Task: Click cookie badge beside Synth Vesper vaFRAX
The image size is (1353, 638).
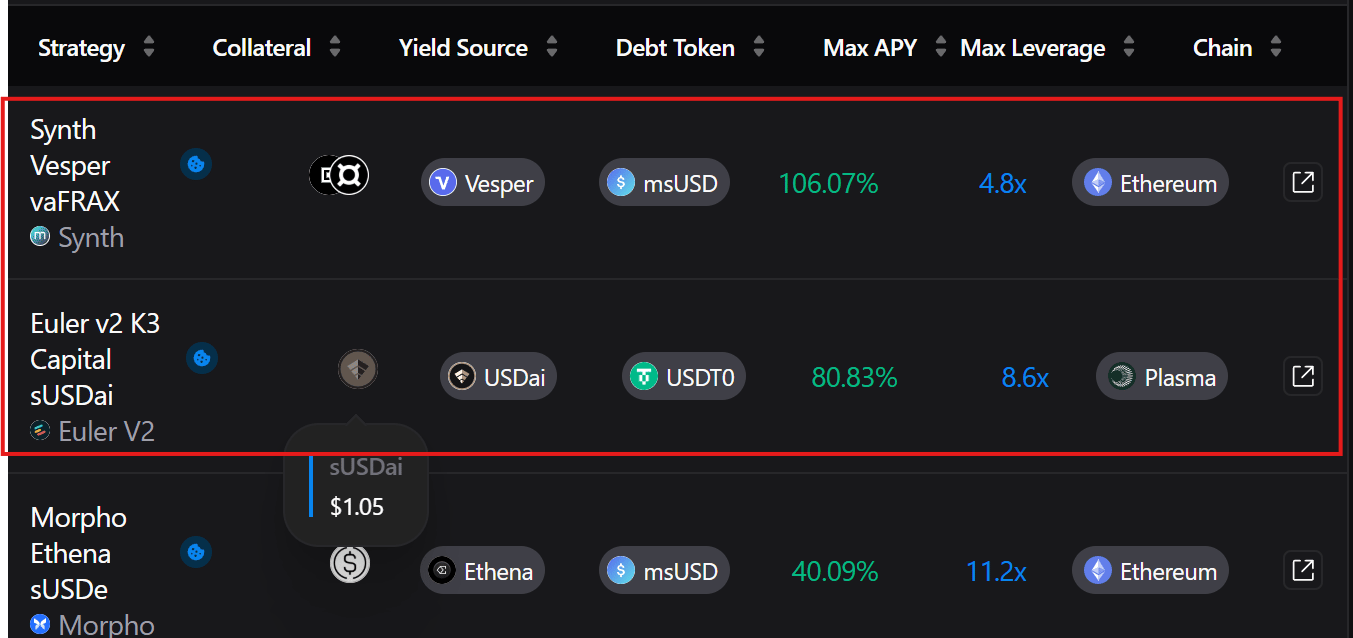Action: coord(196,164)
